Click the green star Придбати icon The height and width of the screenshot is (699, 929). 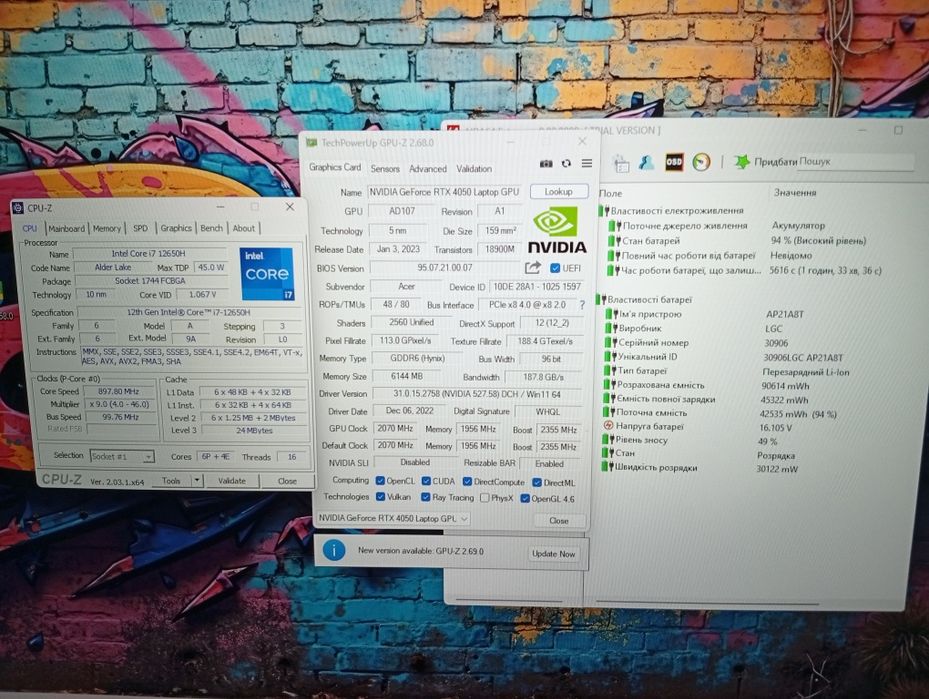pyautogui.click(x=742, y=161)
